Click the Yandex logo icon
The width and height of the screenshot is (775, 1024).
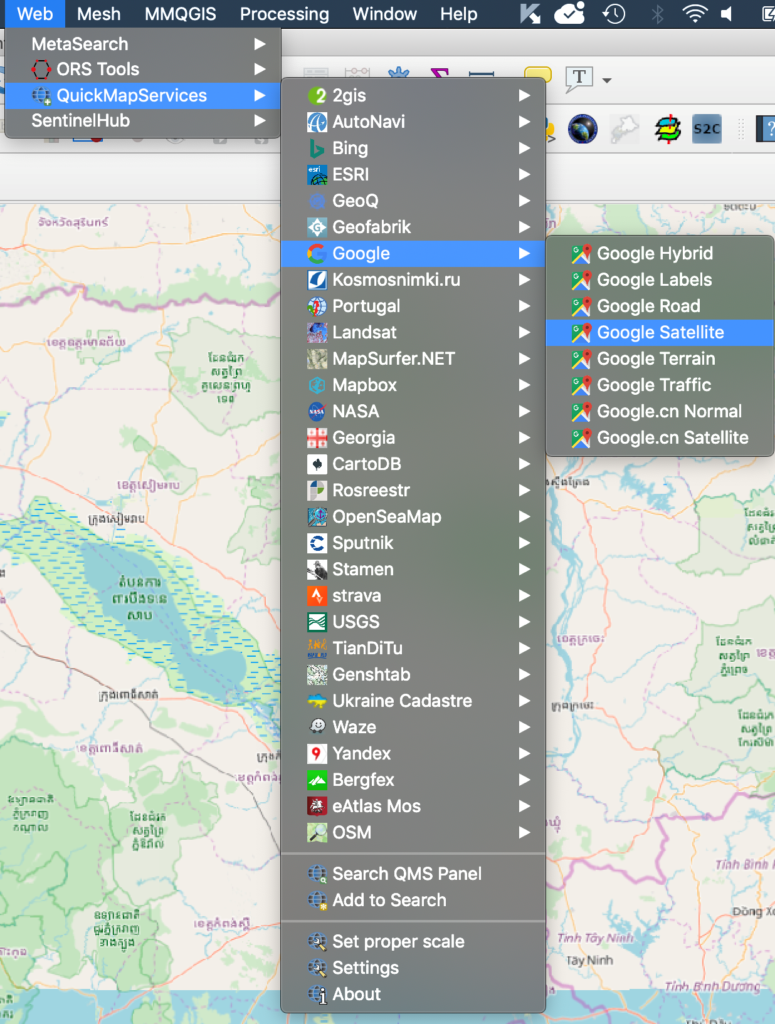click(317, 754)
